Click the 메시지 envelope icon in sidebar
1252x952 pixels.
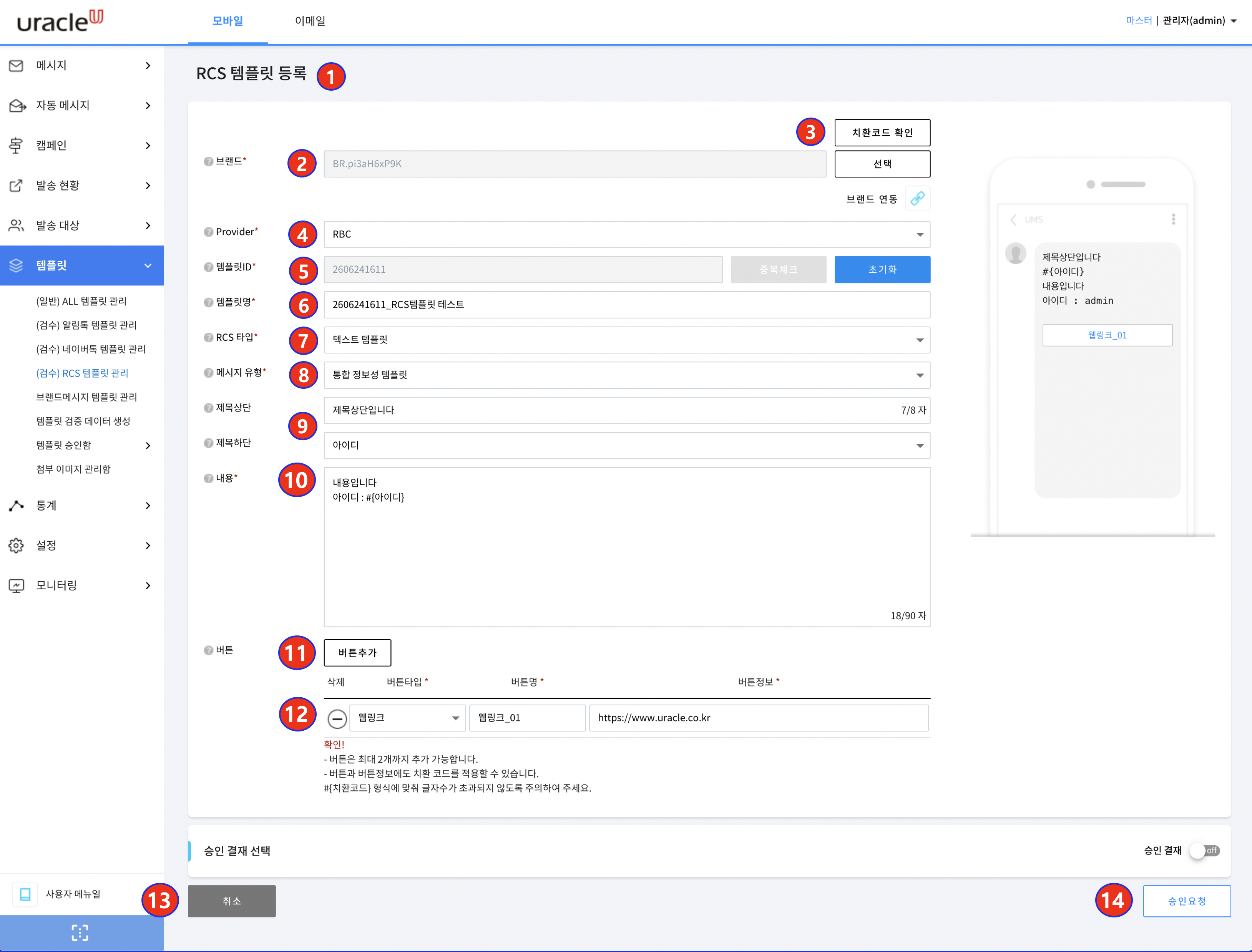pyautogui.click(x=17, y=66)
